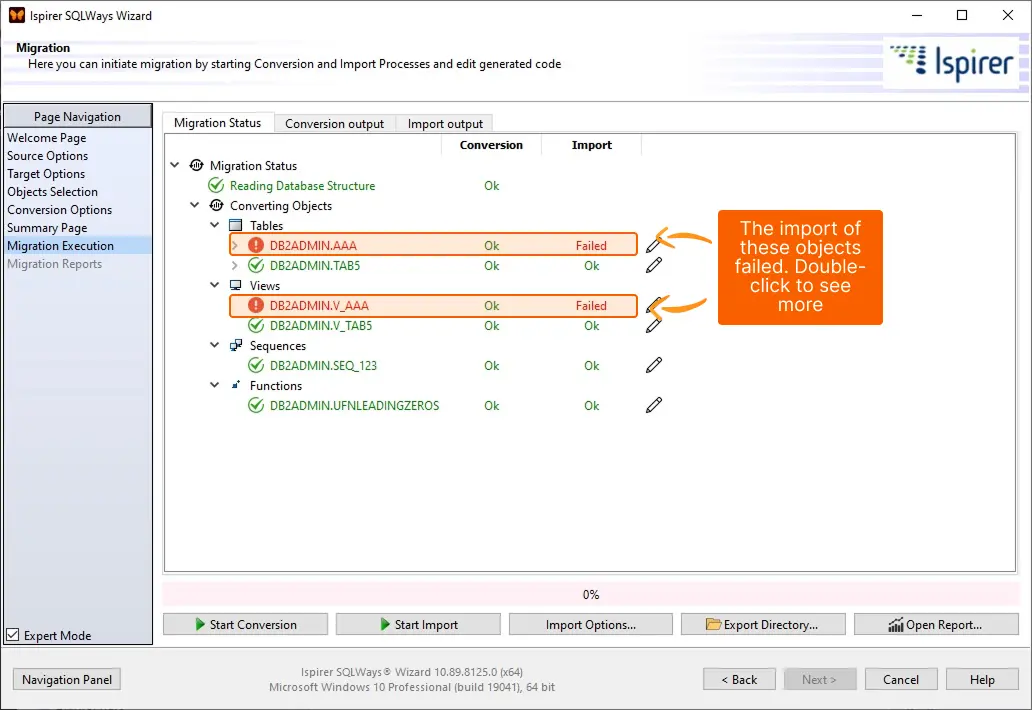The height and width of the screenshot is (710, 1032).
Task: Click the Ispirer logo in the header
Action: pyautogui.click(x=951, y=63)
